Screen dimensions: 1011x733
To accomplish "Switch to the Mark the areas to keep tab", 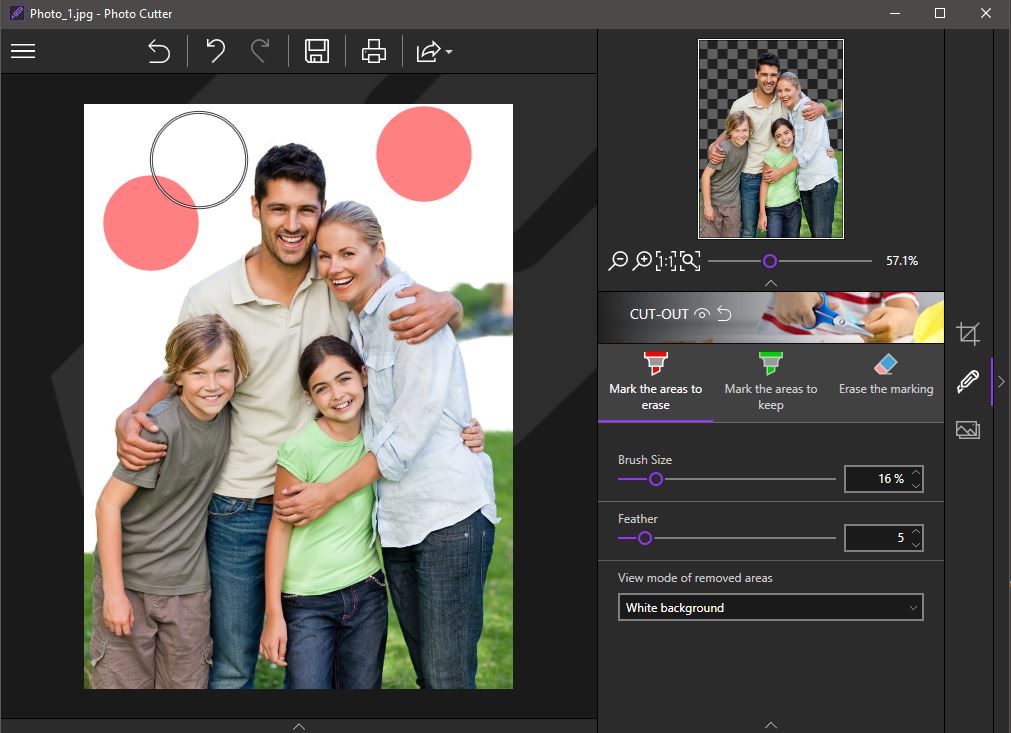I will tap(770, 381).
